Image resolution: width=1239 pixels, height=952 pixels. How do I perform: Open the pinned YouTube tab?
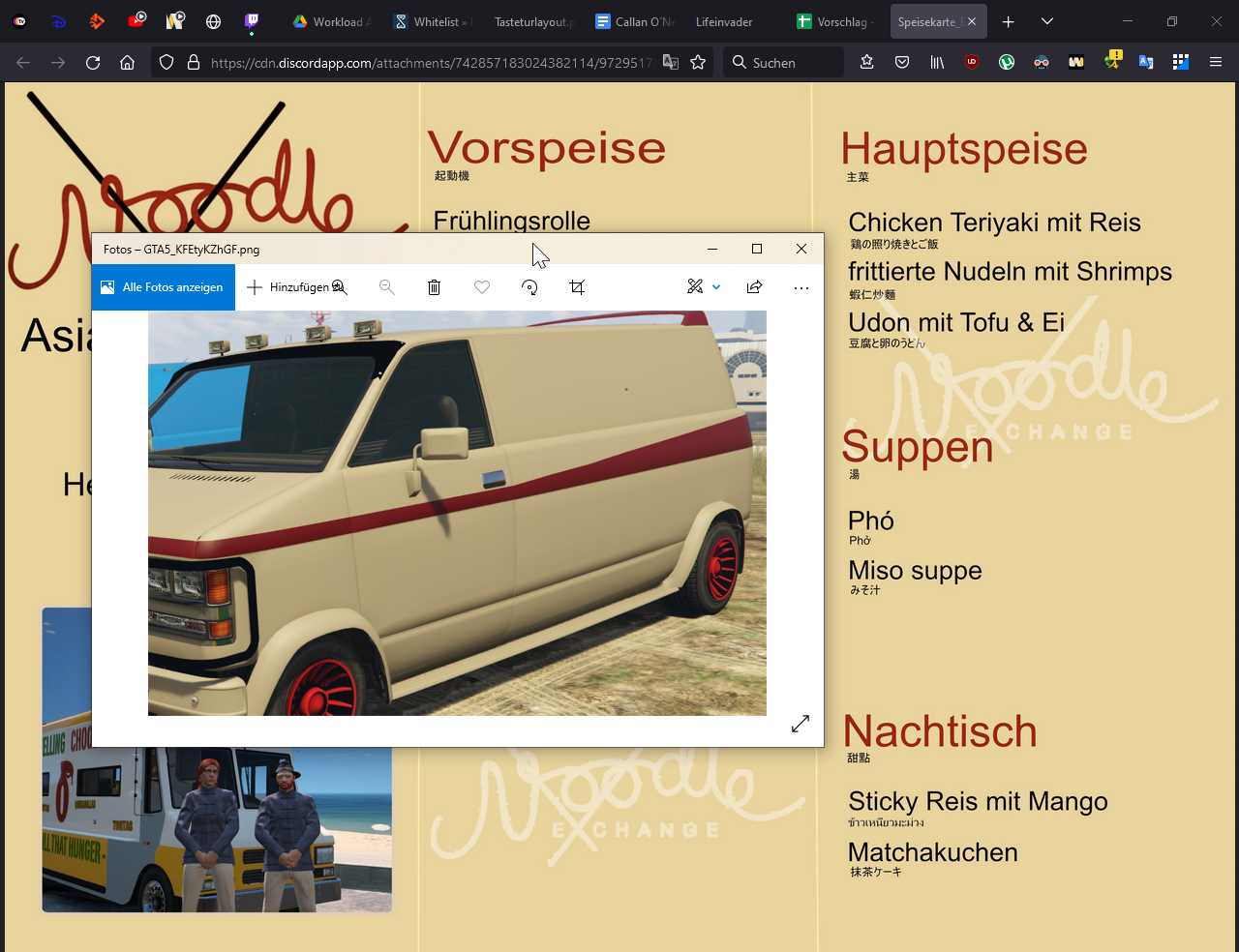(136, 20)
